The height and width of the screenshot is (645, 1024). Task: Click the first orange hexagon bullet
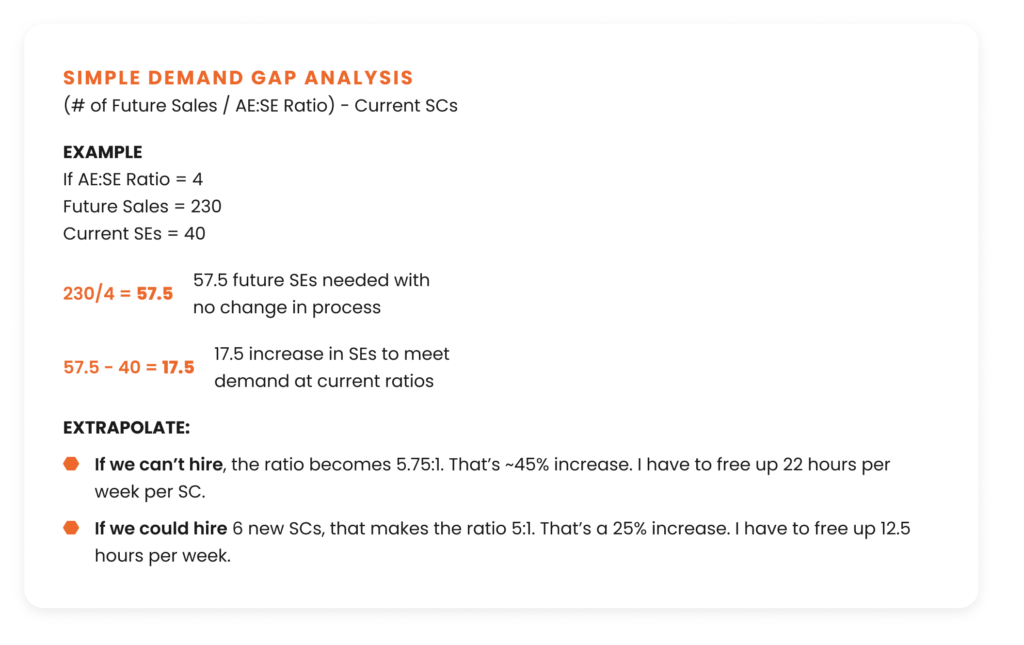pyautogui.click(x=71, y=464)
